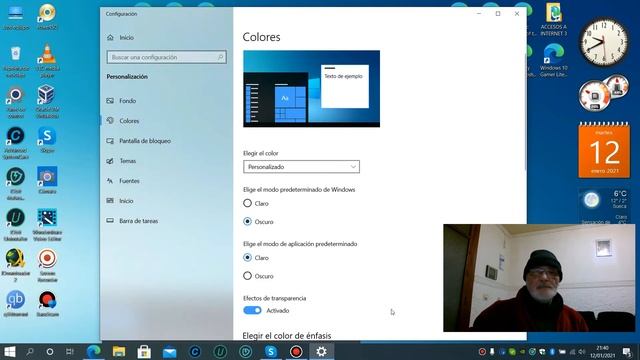
Task: Click the Buscar una configuración search field
Action: point(167,57)
